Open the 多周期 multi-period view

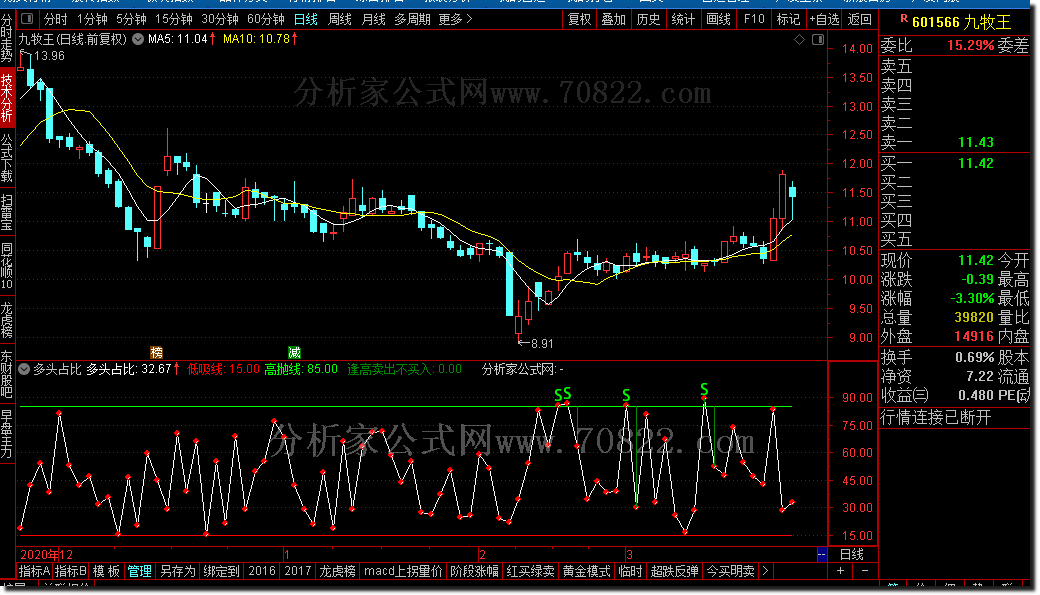[x=413, y=19]
